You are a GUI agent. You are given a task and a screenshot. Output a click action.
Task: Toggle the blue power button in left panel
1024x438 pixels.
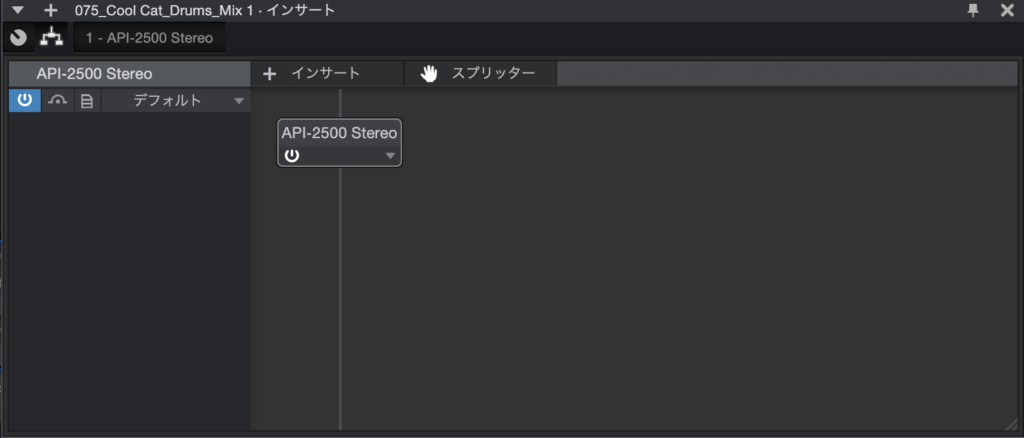click(x=24, y=101)
